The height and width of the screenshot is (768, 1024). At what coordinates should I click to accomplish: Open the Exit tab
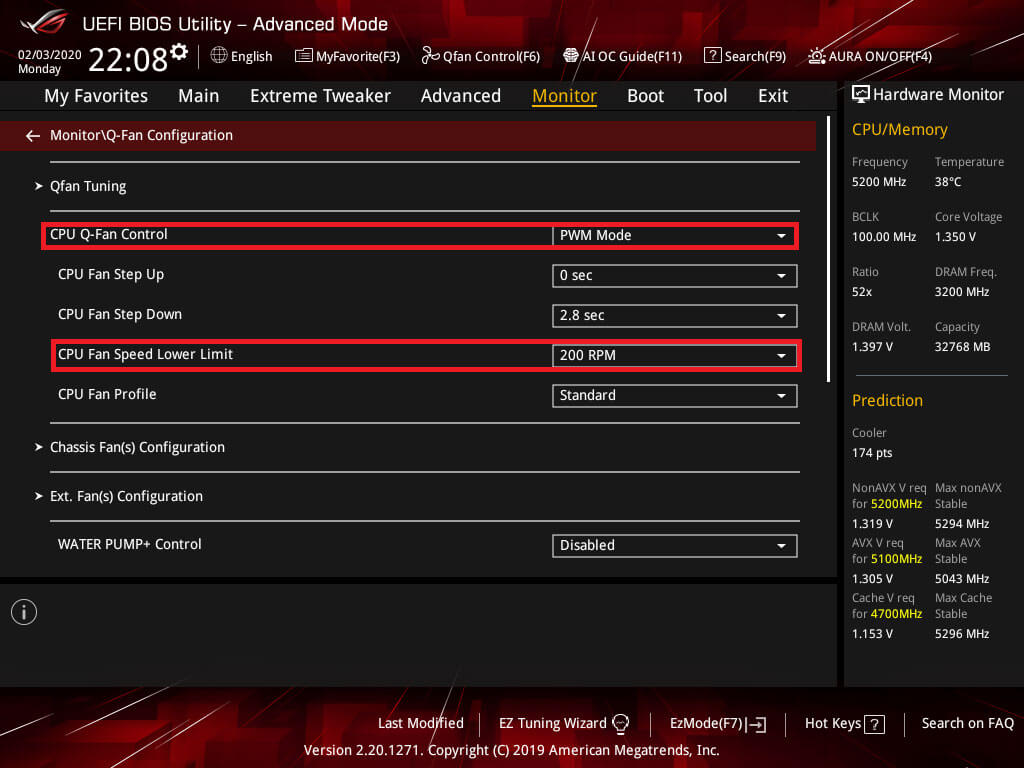pyautogui.click(x=773, y=96)
